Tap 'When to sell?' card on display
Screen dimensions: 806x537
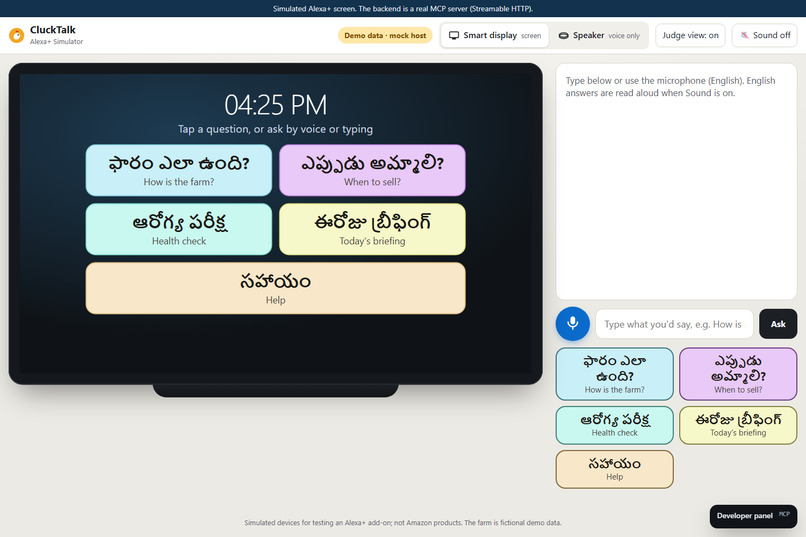coord(372,170)
